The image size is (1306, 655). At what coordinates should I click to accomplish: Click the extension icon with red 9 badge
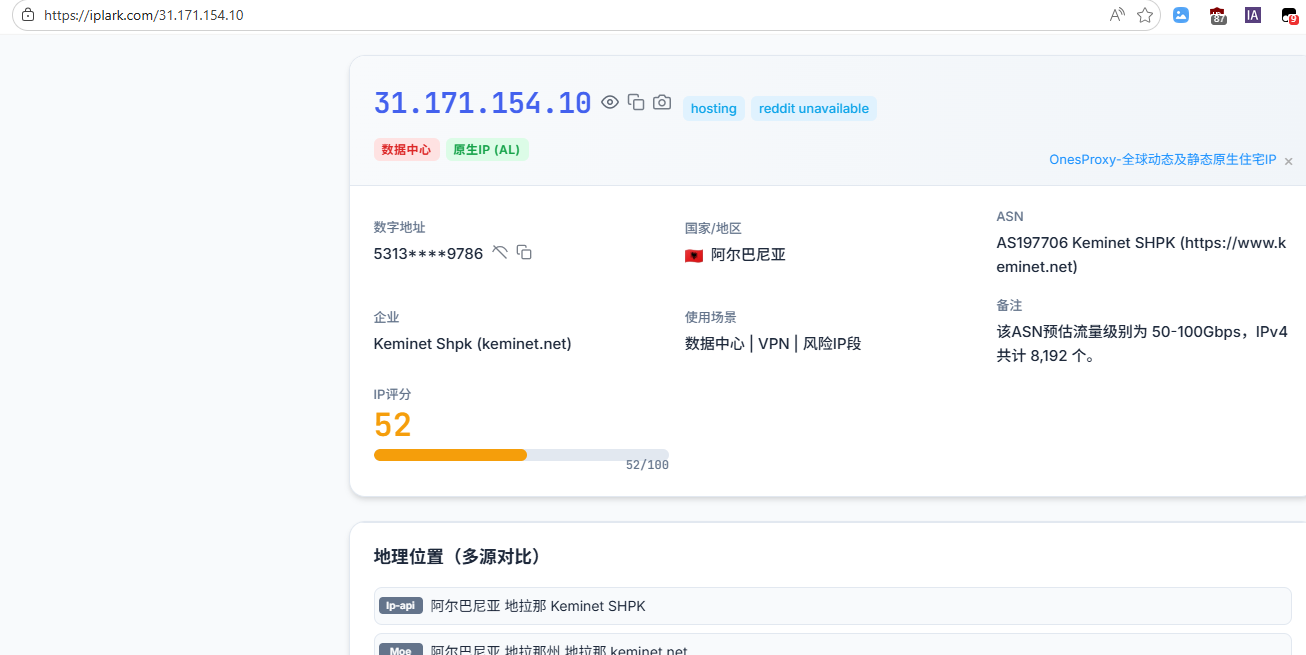[1289, 15]
